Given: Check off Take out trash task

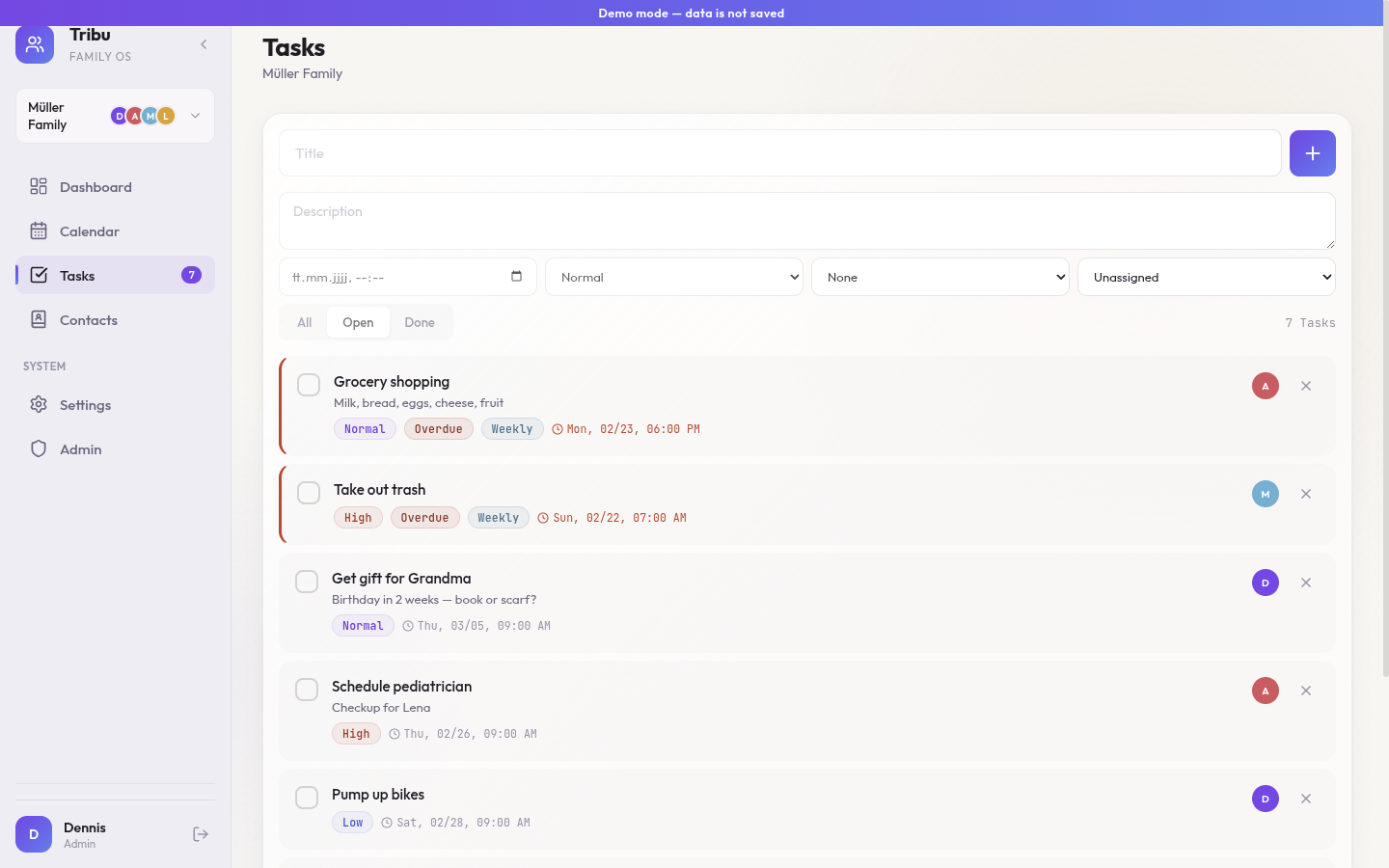Looking at the screenshot, I should click(309, 493).
